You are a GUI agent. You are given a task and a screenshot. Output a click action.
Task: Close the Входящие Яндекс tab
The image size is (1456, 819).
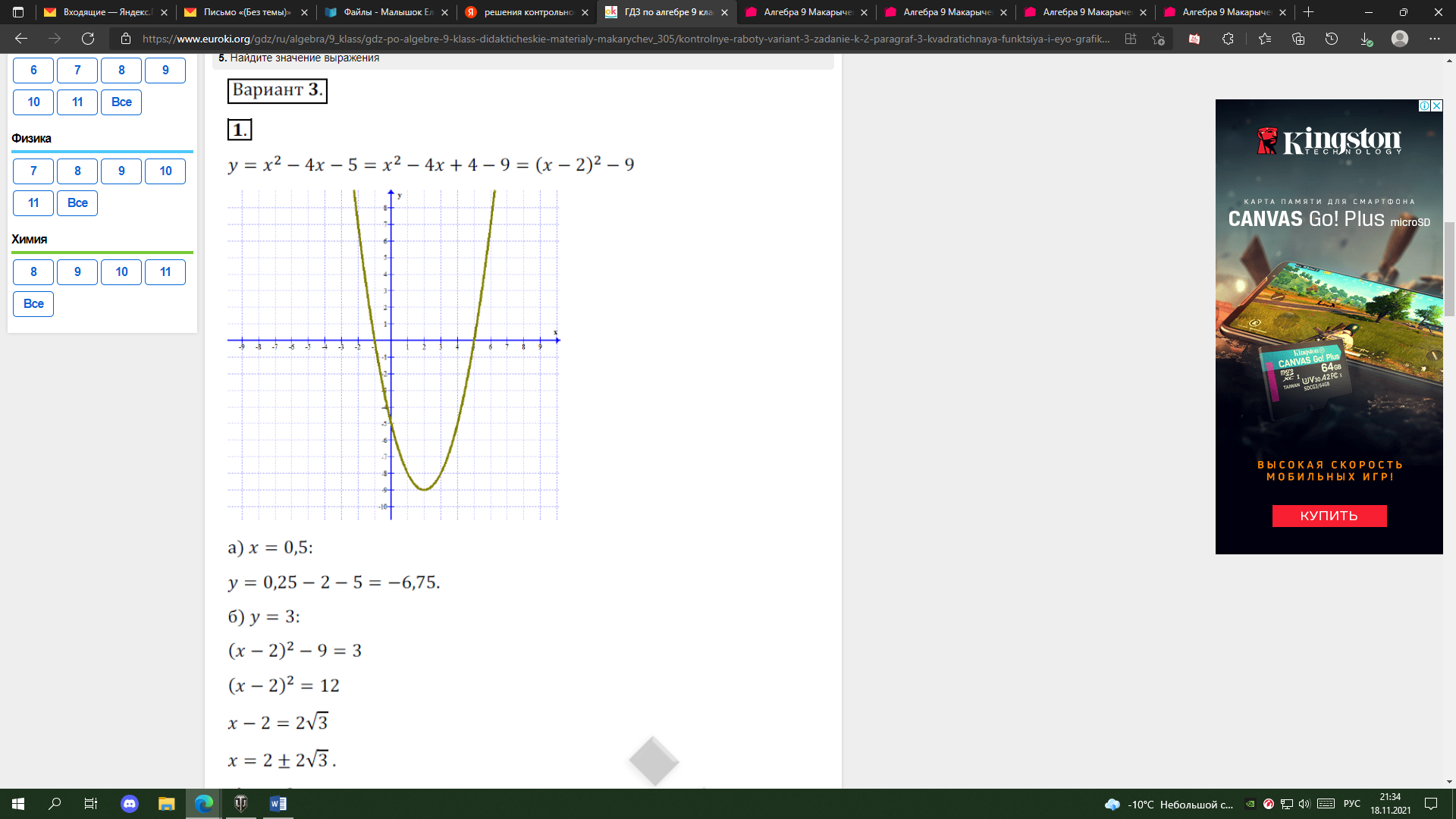[x=165, y=12]
